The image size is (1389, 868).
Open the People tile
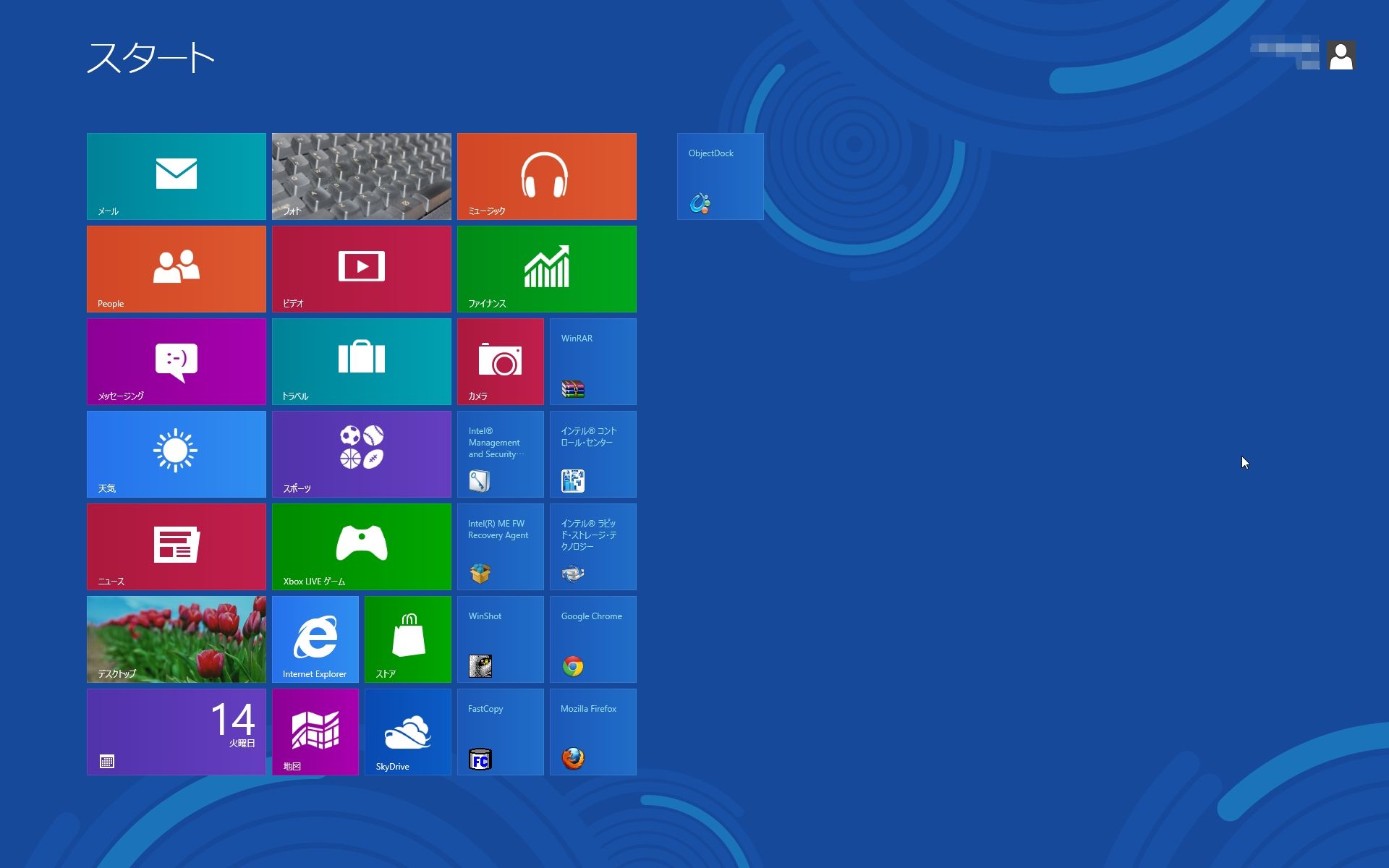pyautogui.click(x=176, y=268)
